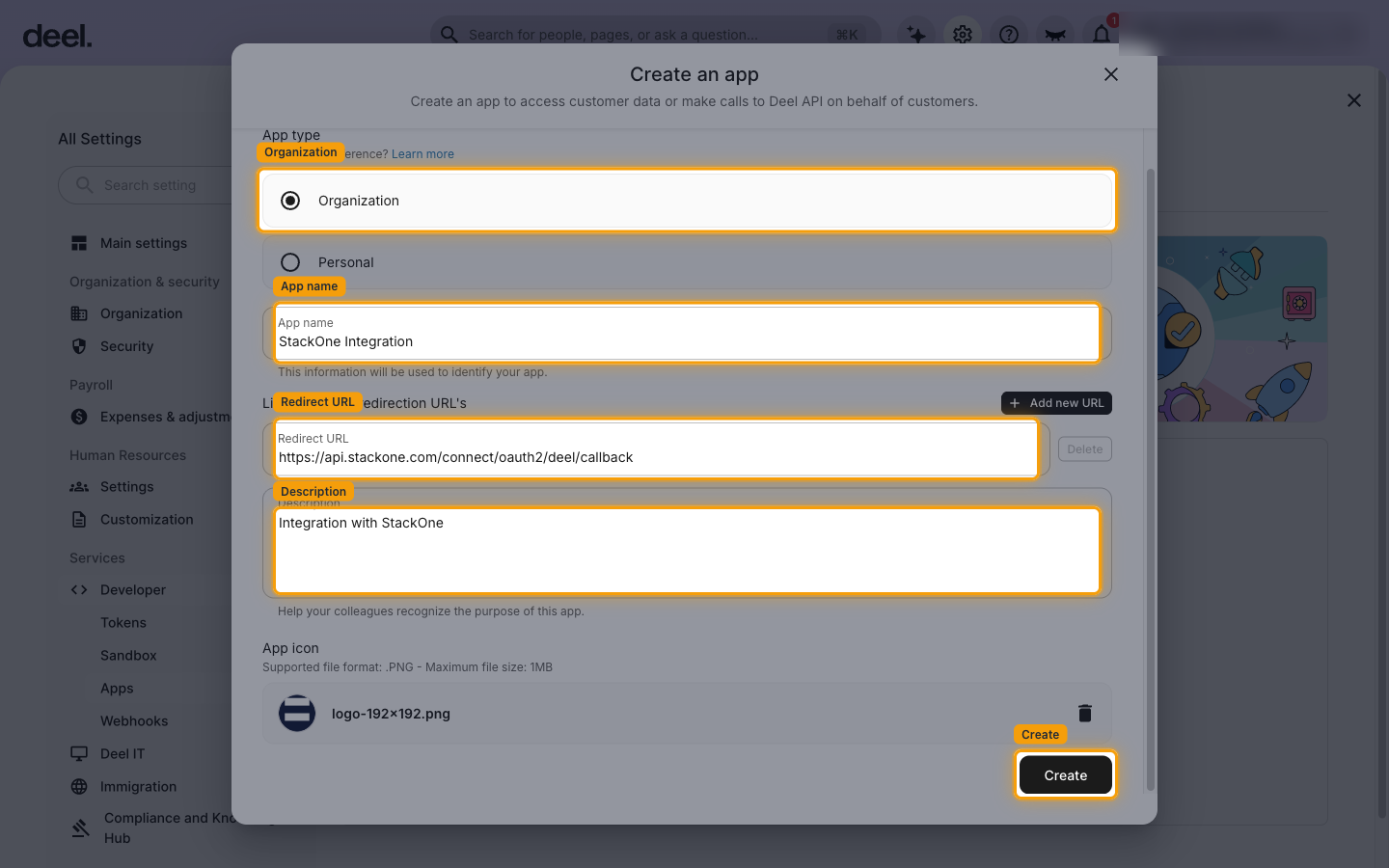This screenshot has width=1389, height=868.
Task: Click the Delete redirect URL button
Action: 1085,449
